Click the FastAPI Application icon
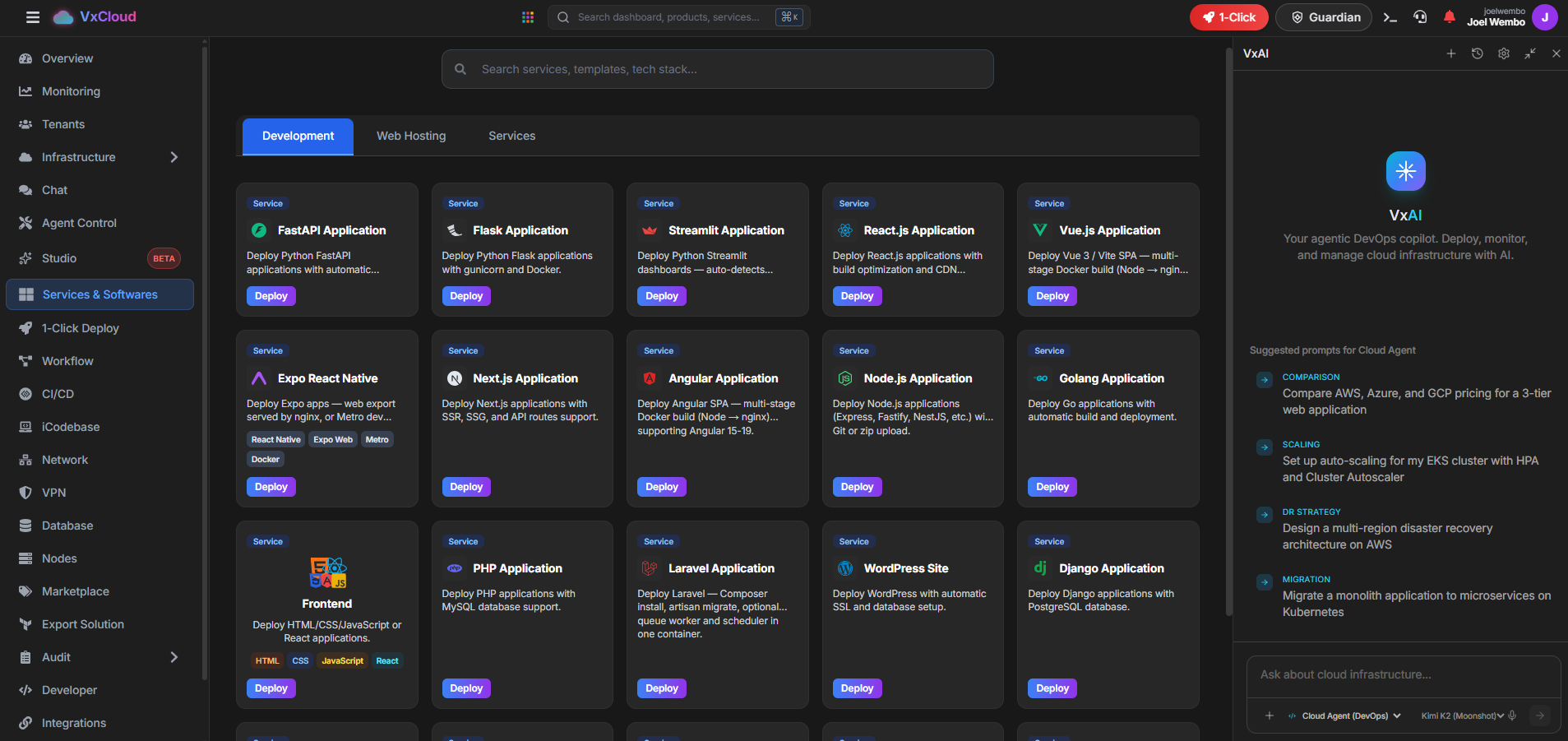The height and width of the screenshot is (741, 1568). pos(259,230)
